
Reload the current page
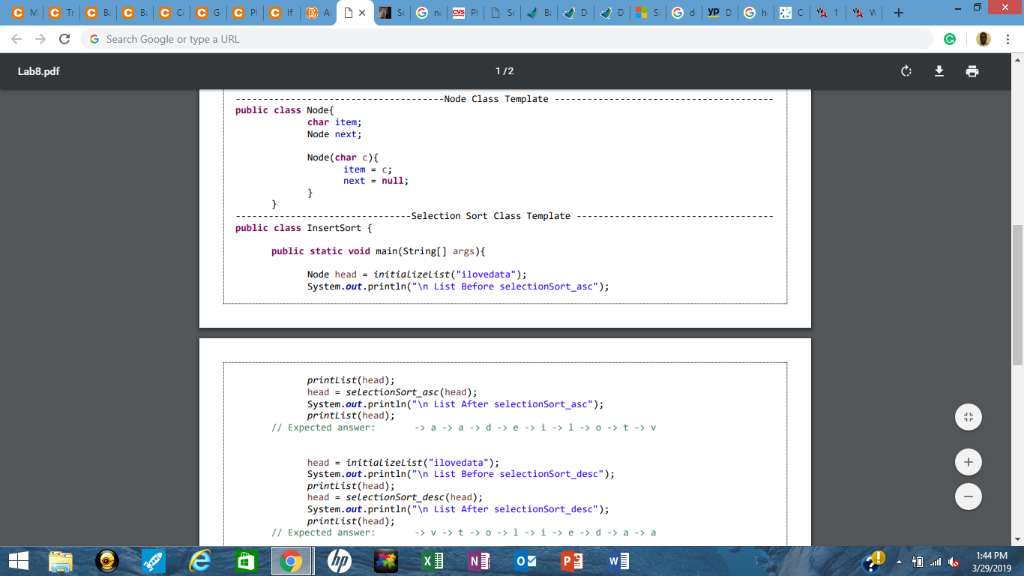pyautogui.click(x=64, y=39)
